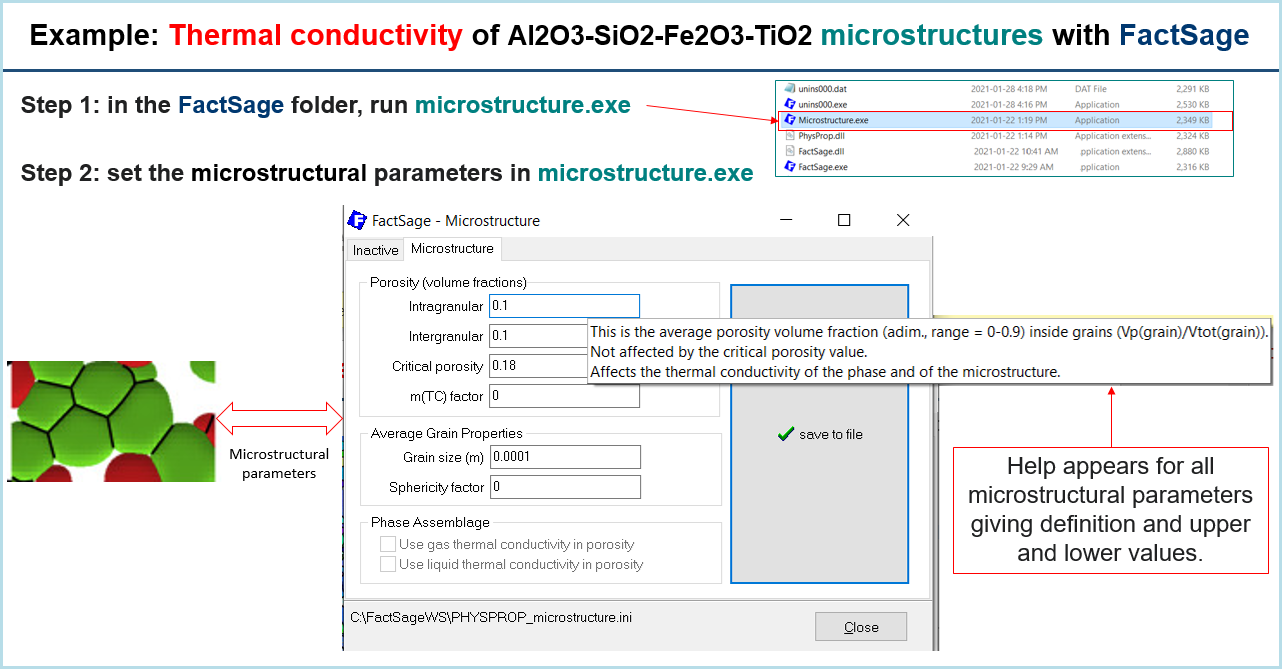Click the unins000.exe application icon
The width and height of the screenshot is (1282, 669).
click(790, 104)
